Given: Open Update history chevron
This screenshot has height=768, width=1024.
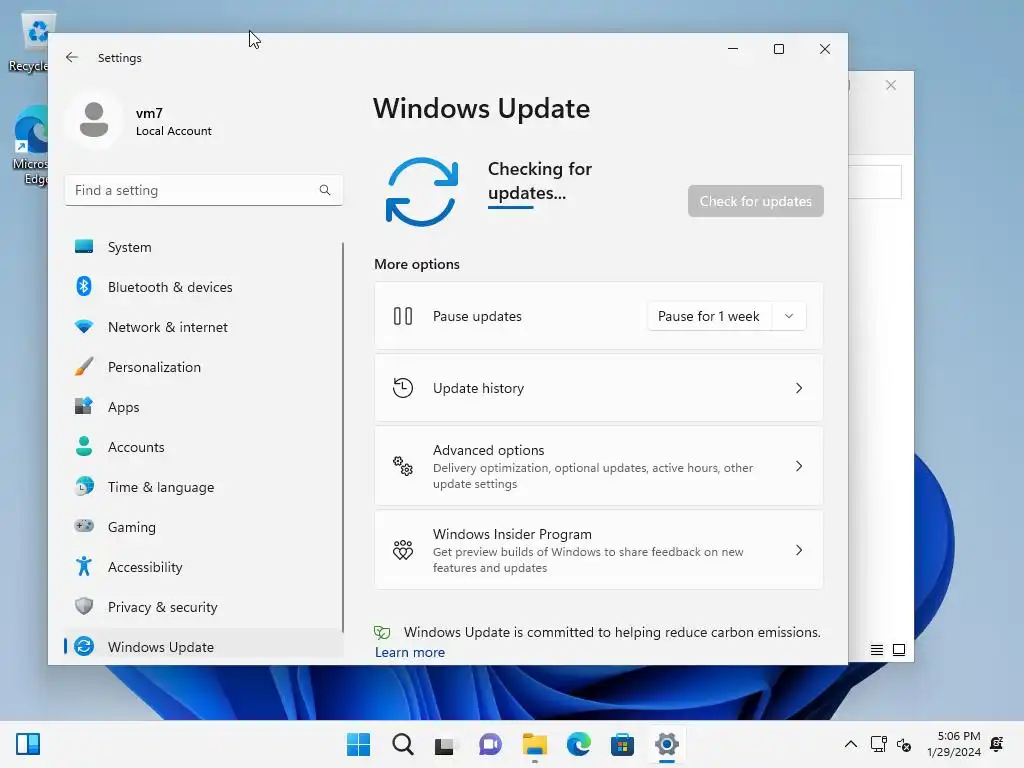Looking at the screenshot, I should coord(799,388).
